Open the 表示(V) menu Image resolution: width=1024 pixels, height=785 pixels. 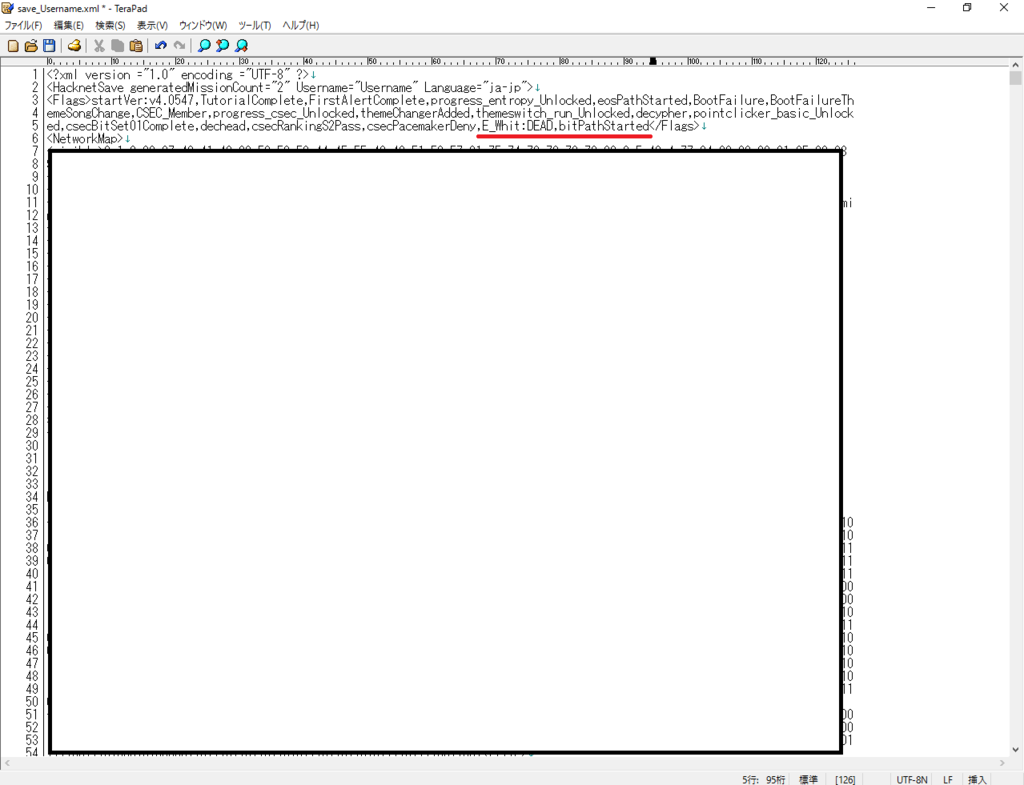152,25
